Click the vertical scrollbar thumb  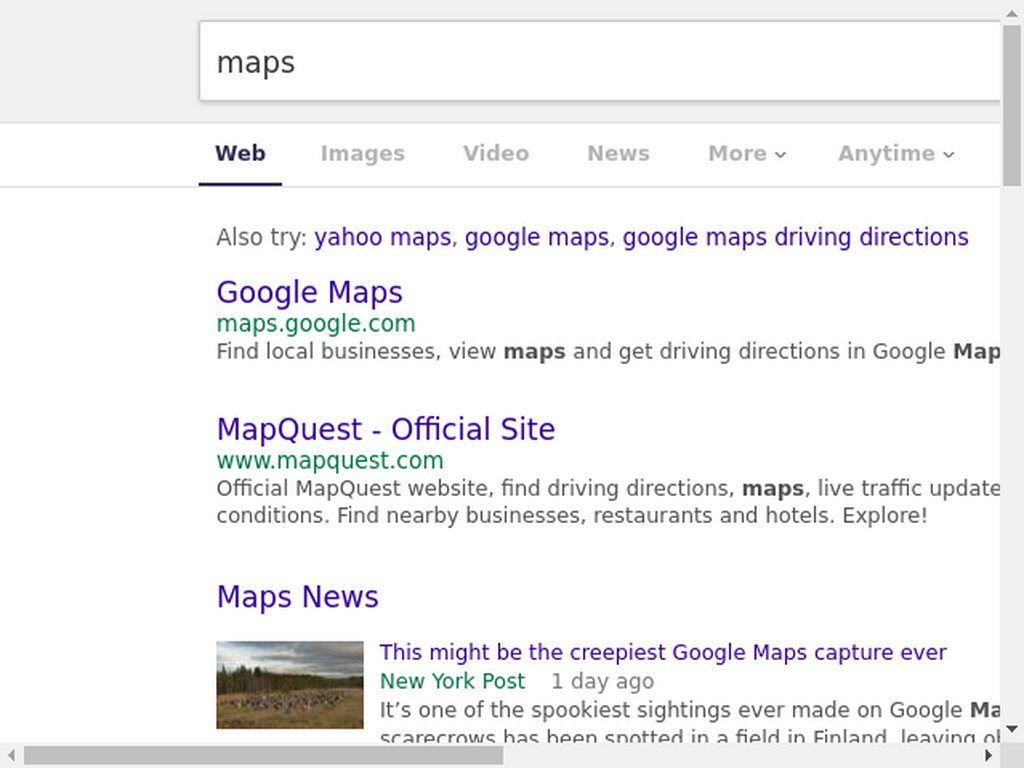1012,106
